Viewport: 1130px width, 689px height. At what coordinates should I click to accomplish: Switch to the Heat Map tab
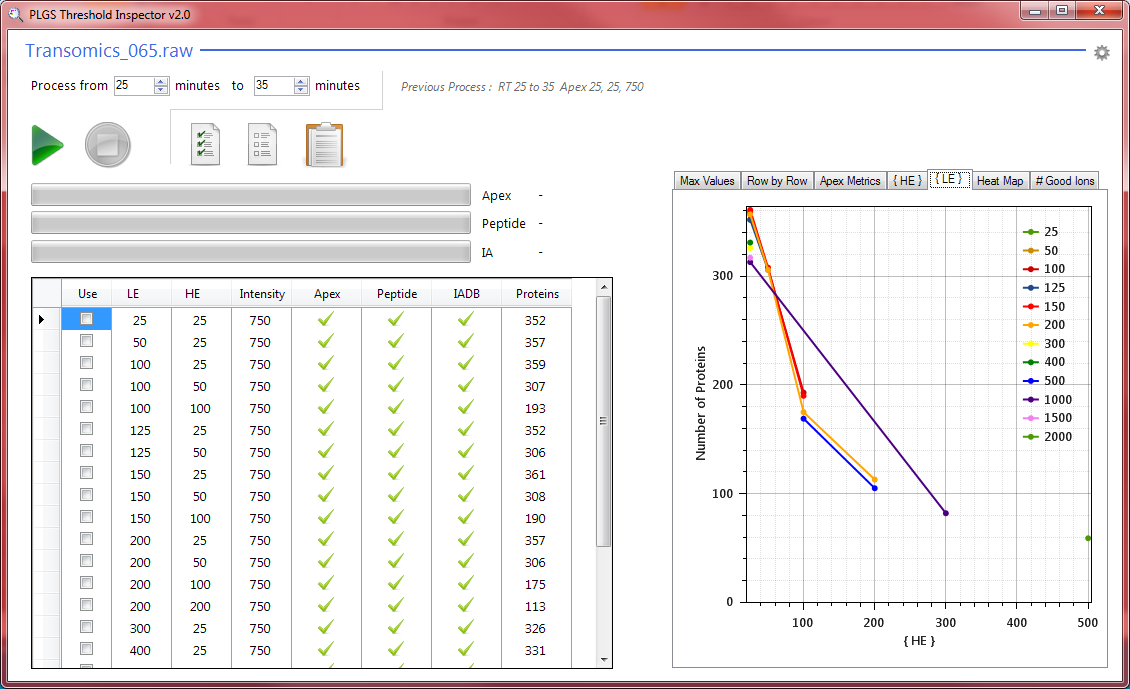point(1000,180)
